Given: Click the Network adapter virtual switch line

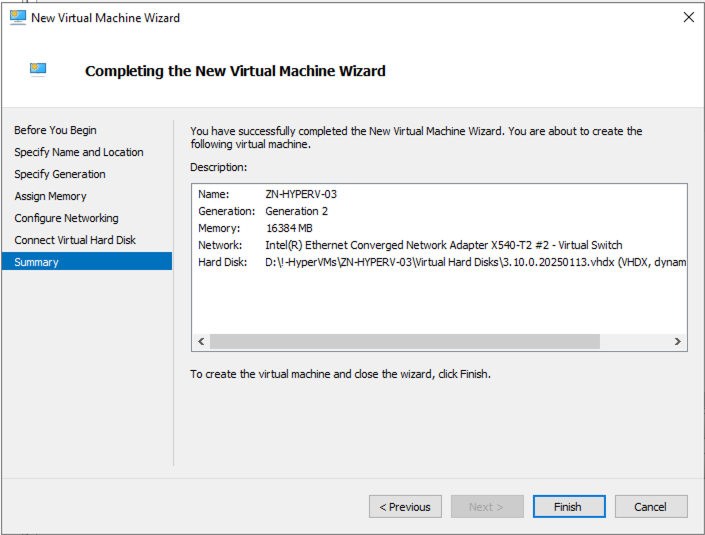Looking at the screenshot, I should [443, 245].
